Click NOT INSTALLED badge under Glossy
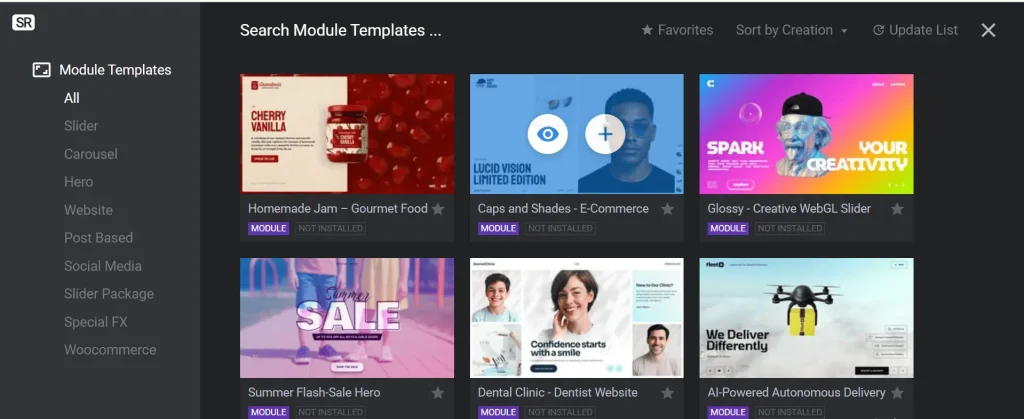1024x419 pixels. click(x=790, y=228)
